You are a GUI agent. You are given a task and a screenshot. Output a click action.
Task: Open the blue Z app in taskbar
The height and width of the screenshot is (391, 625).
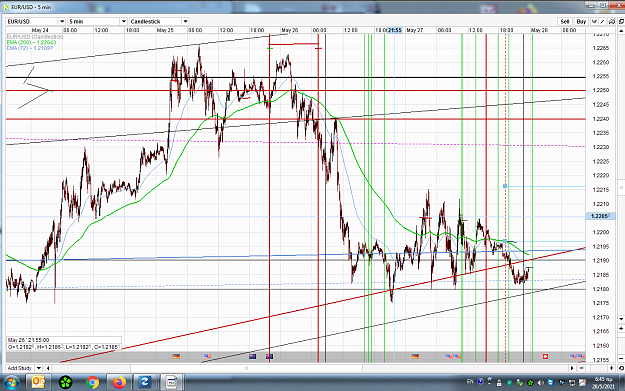(144, 383)
